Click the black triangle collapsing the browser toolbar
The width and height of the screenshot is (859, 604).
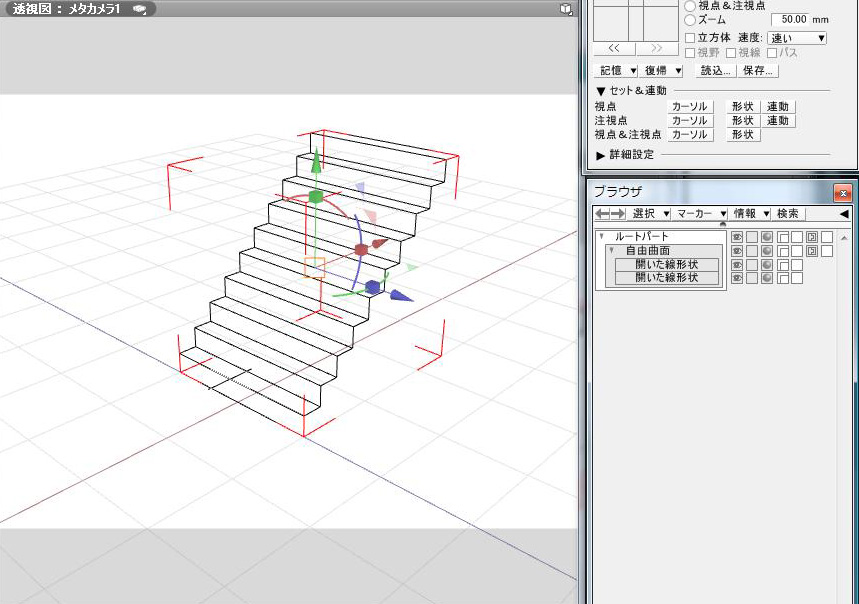pyautogui.click(x=844, y=214)
